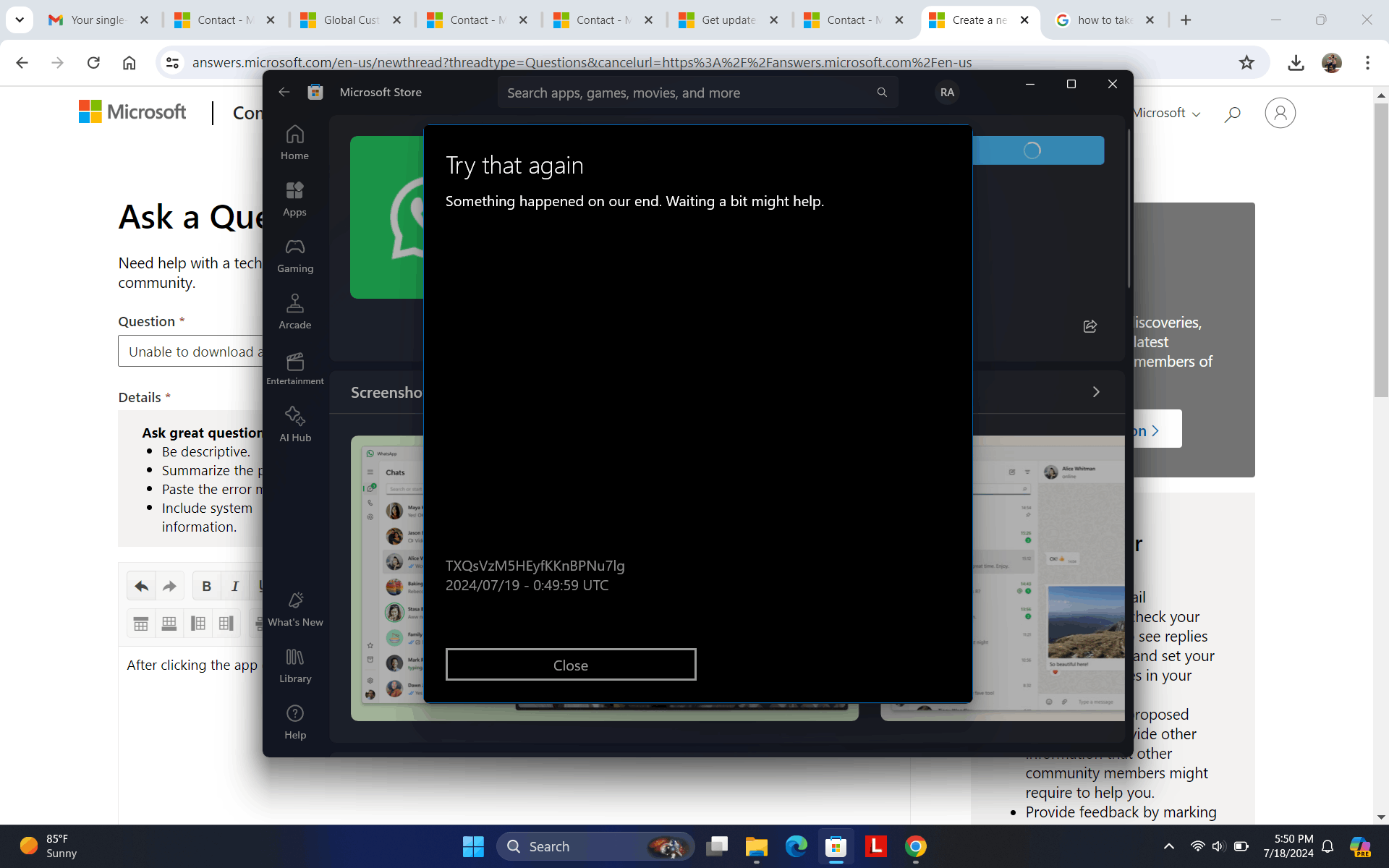The height and width of the screenshot is (868, 1389).
Task: Click the Help icon in Store
Action: pos(294,722)
